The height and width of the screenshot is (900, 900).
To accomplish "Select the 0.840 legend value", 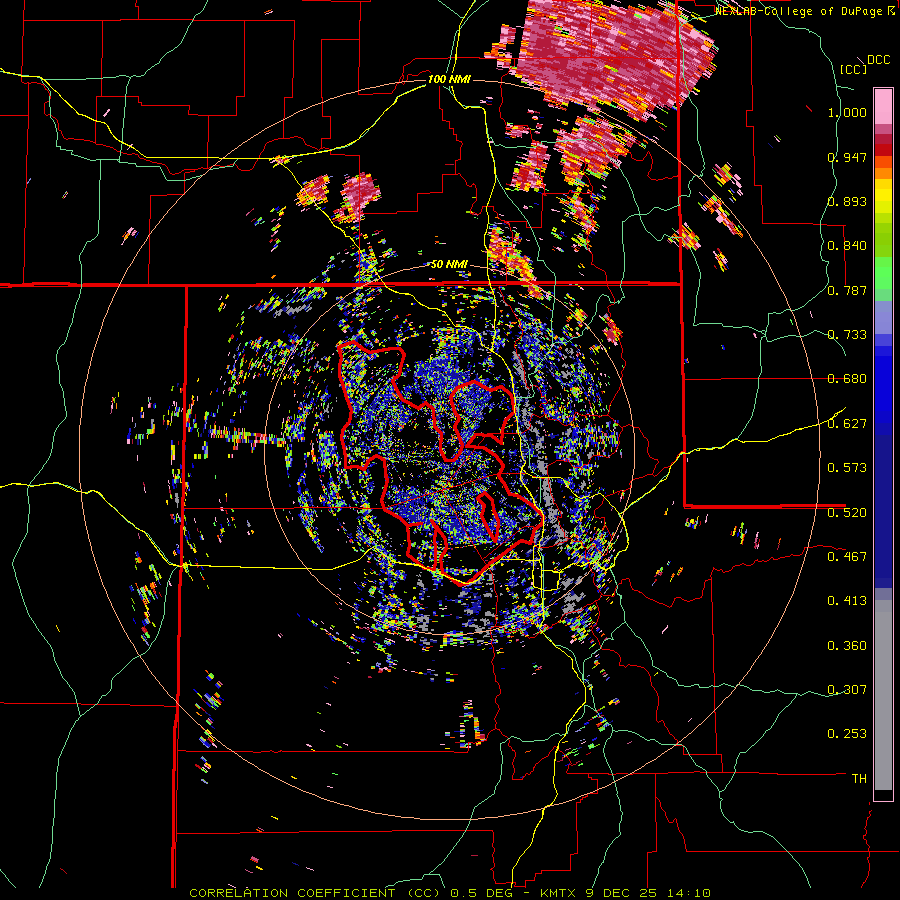I will pos(847,246).
